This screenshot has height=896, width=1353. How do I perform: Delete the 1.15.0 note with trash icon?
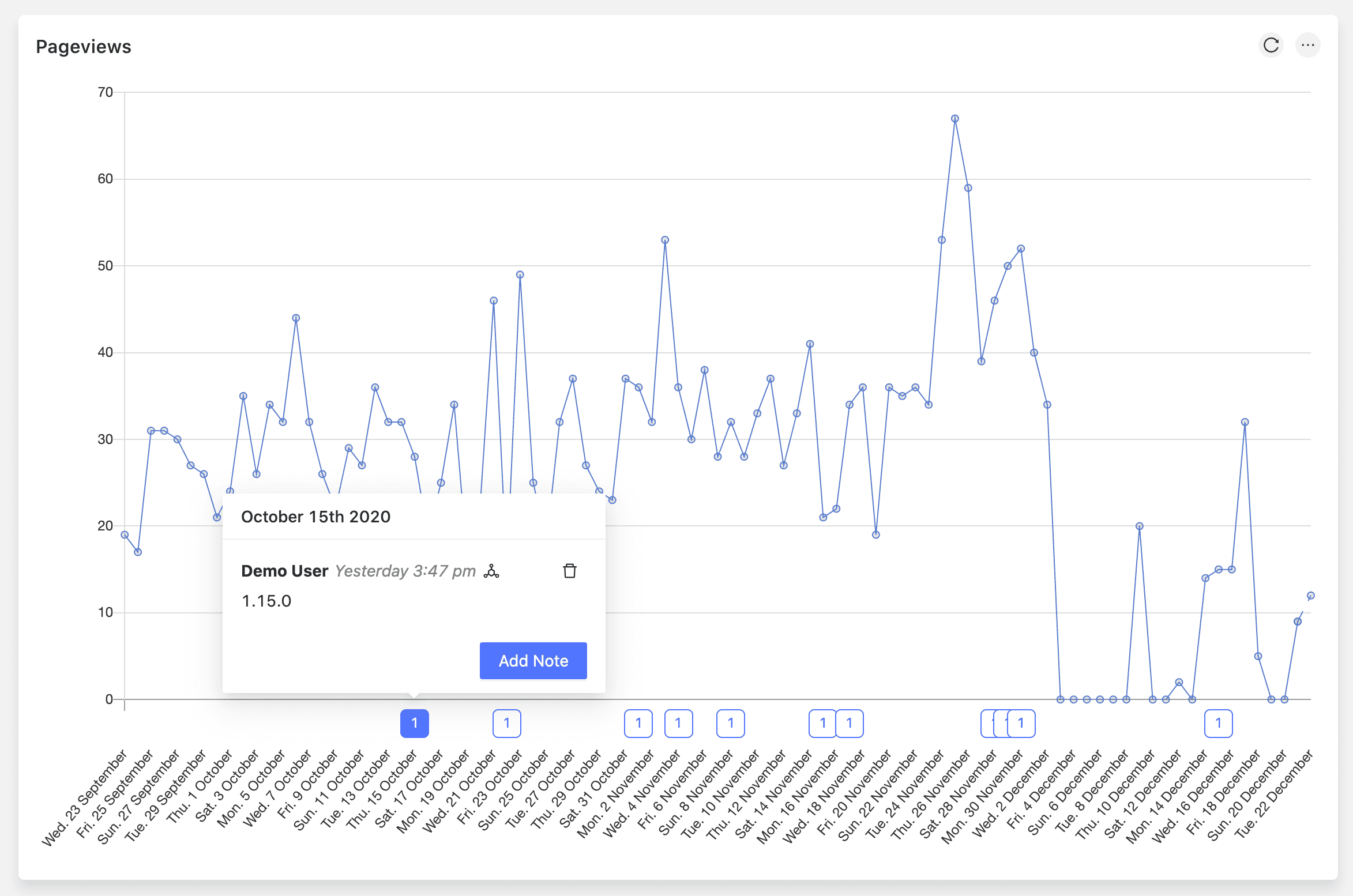(569, 571)
